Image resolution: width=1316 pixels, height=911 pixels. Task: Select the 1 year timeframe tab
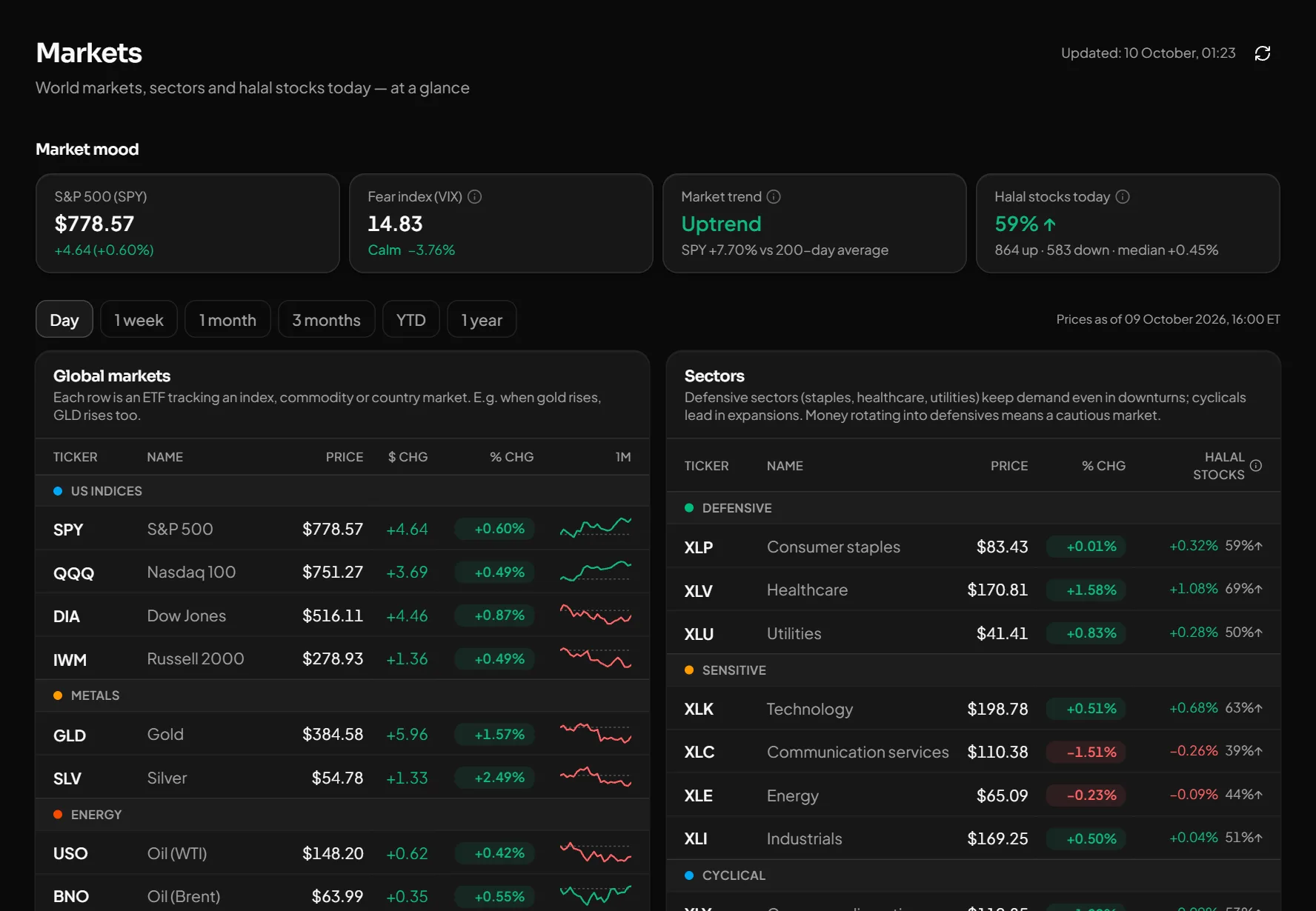coord(482,319)
